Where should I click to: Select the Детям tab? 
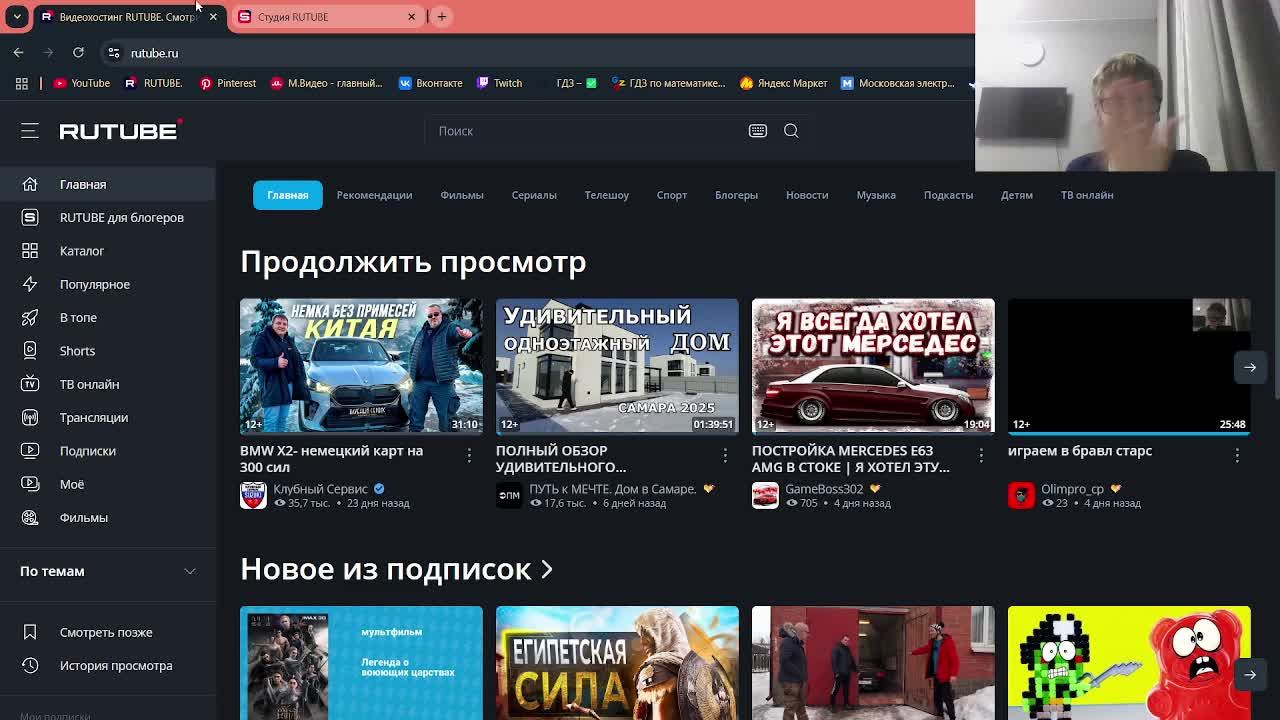point(1017,195)
